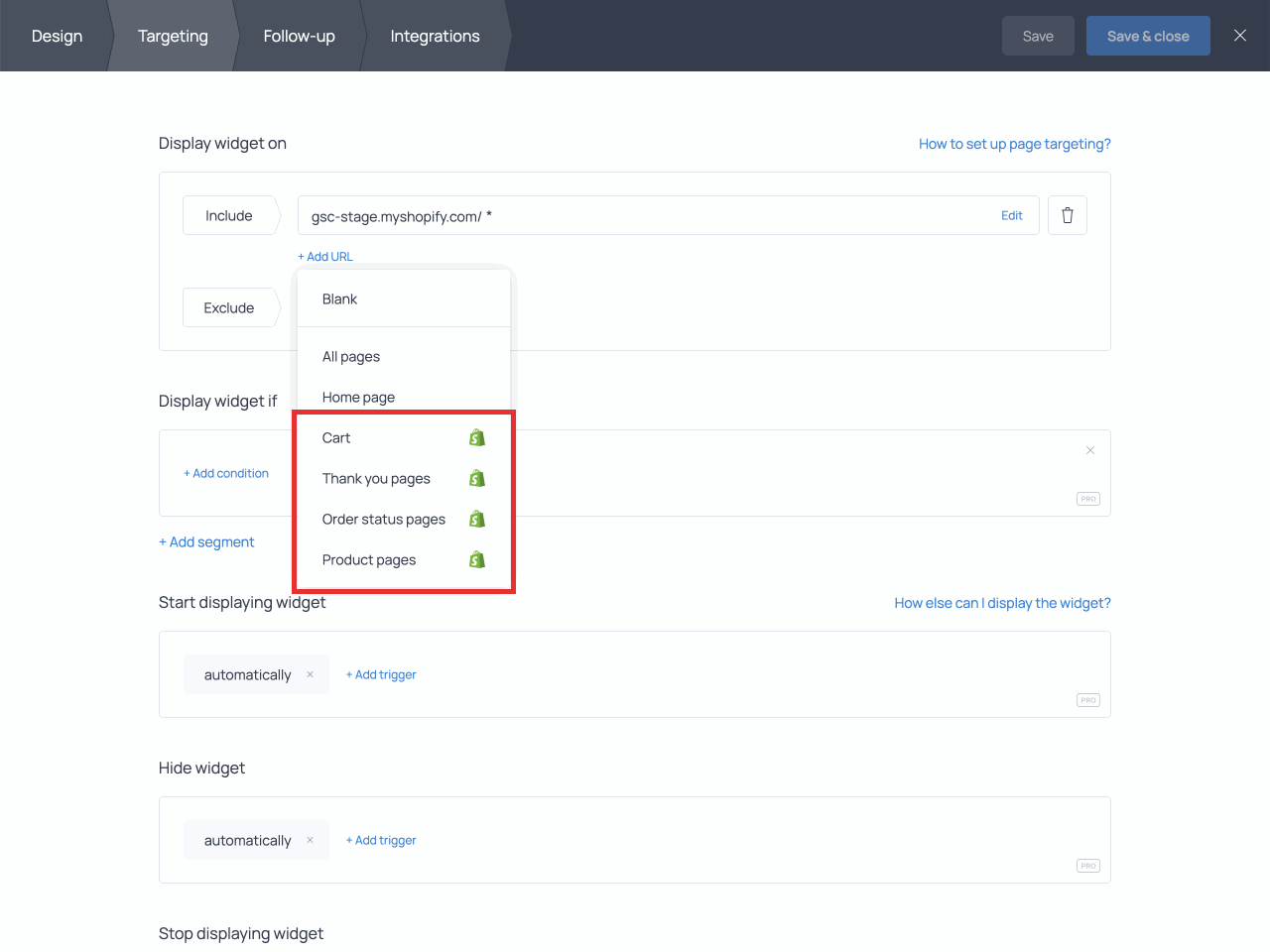Open the Include dropdown
This screenshot has width=1270, height=952.
(x=228, y=215)
